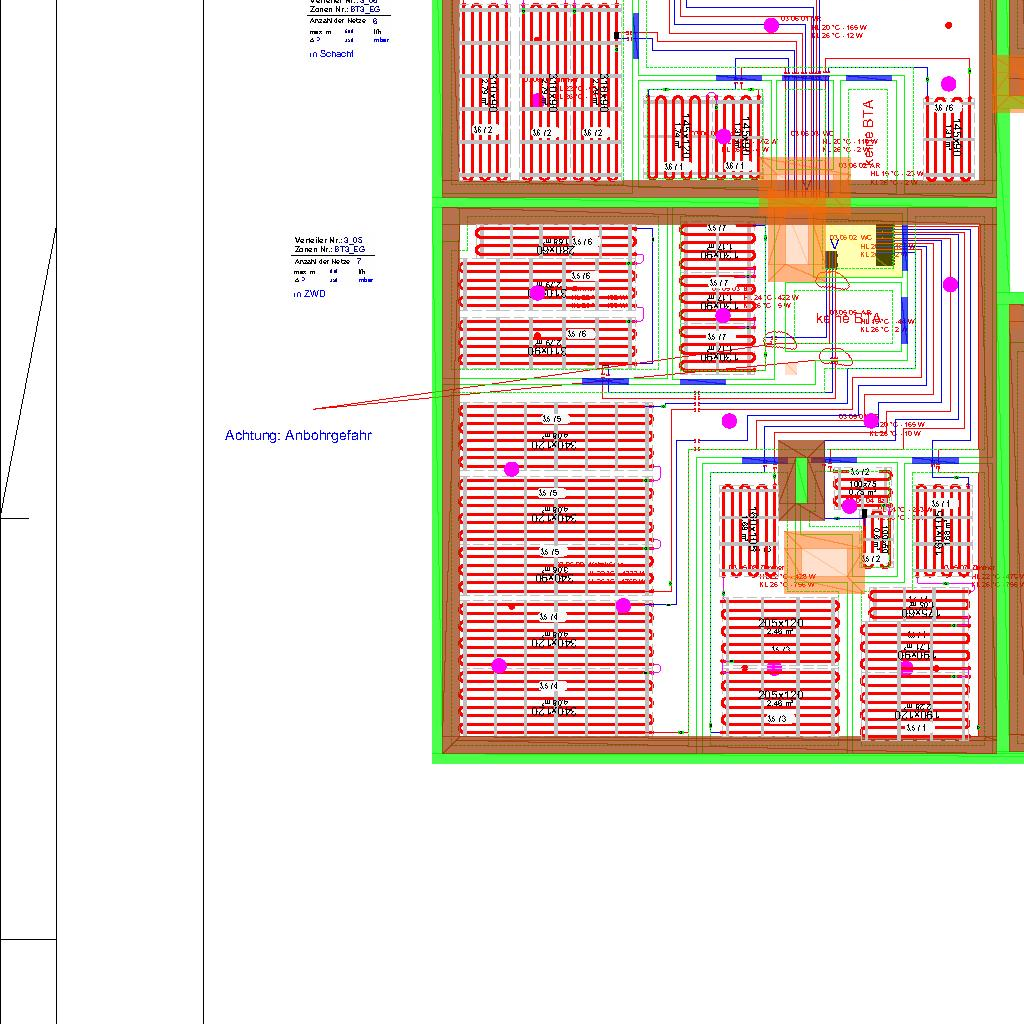Select the 'Anzahl der Netze 7' row

[x=328, y=260]
